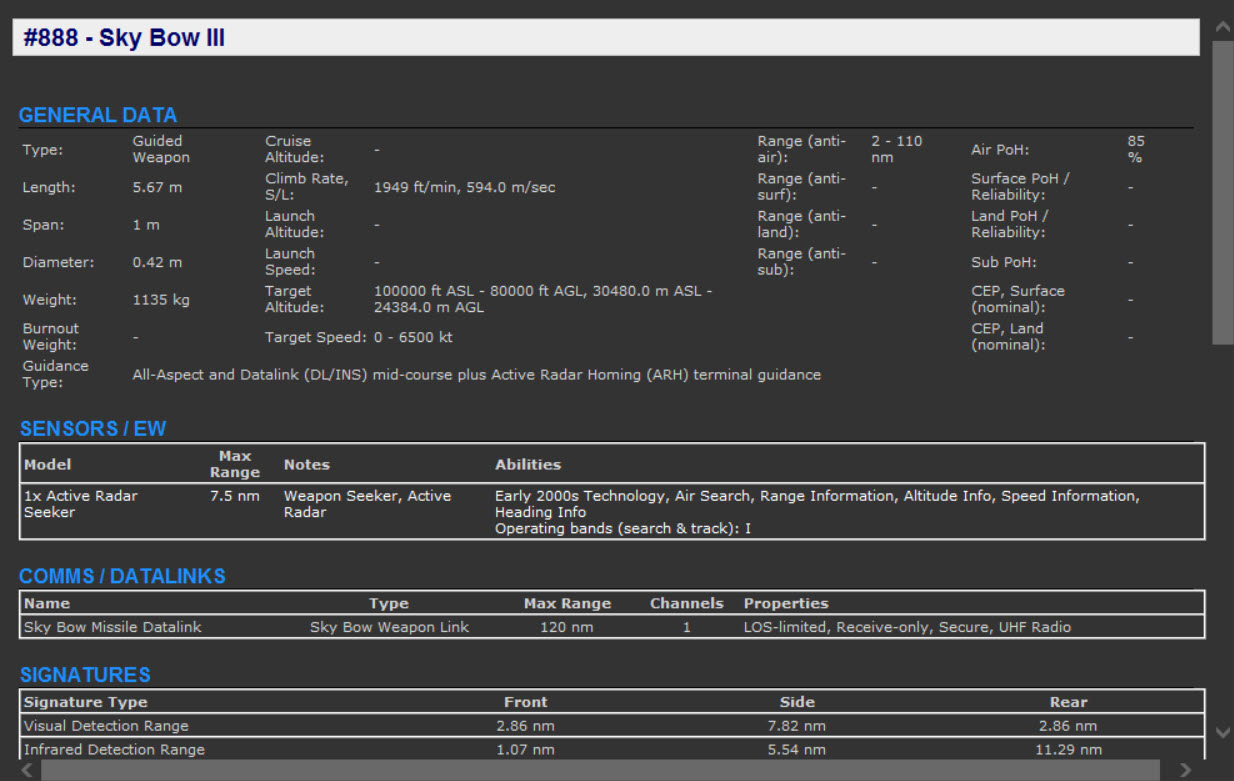Image resolution: width=1234 pixels, height=781 pixels.
Task: Select the "Infrared Detection Range" row label
Action: tap(114, 750)
